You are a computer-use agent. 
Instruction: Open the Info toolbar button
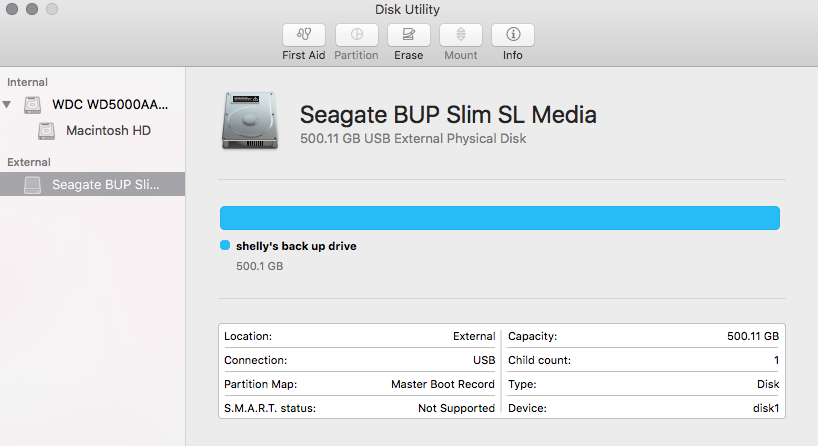(x=513, y=35)
